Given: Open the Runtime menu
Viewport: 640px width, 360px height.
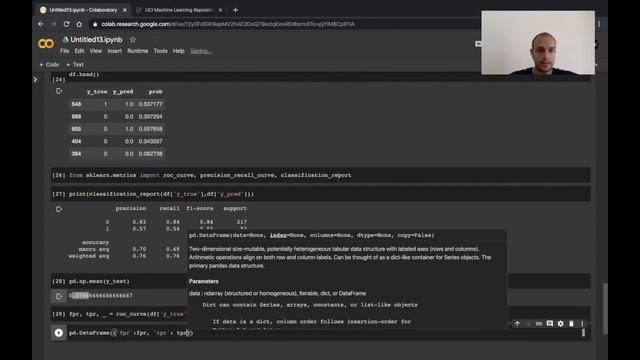Looking at the screenshot, I should coord(138,51).
